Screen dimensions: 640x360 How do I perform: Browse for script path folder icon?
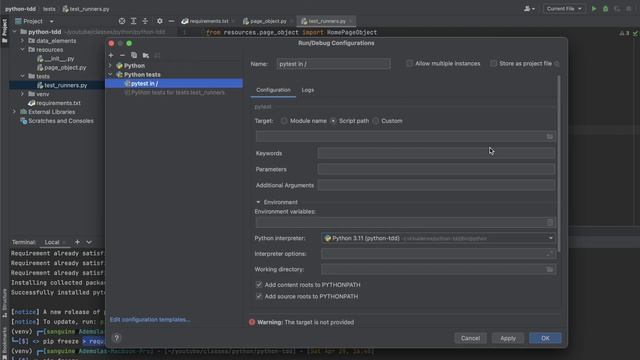coord(550,136)
